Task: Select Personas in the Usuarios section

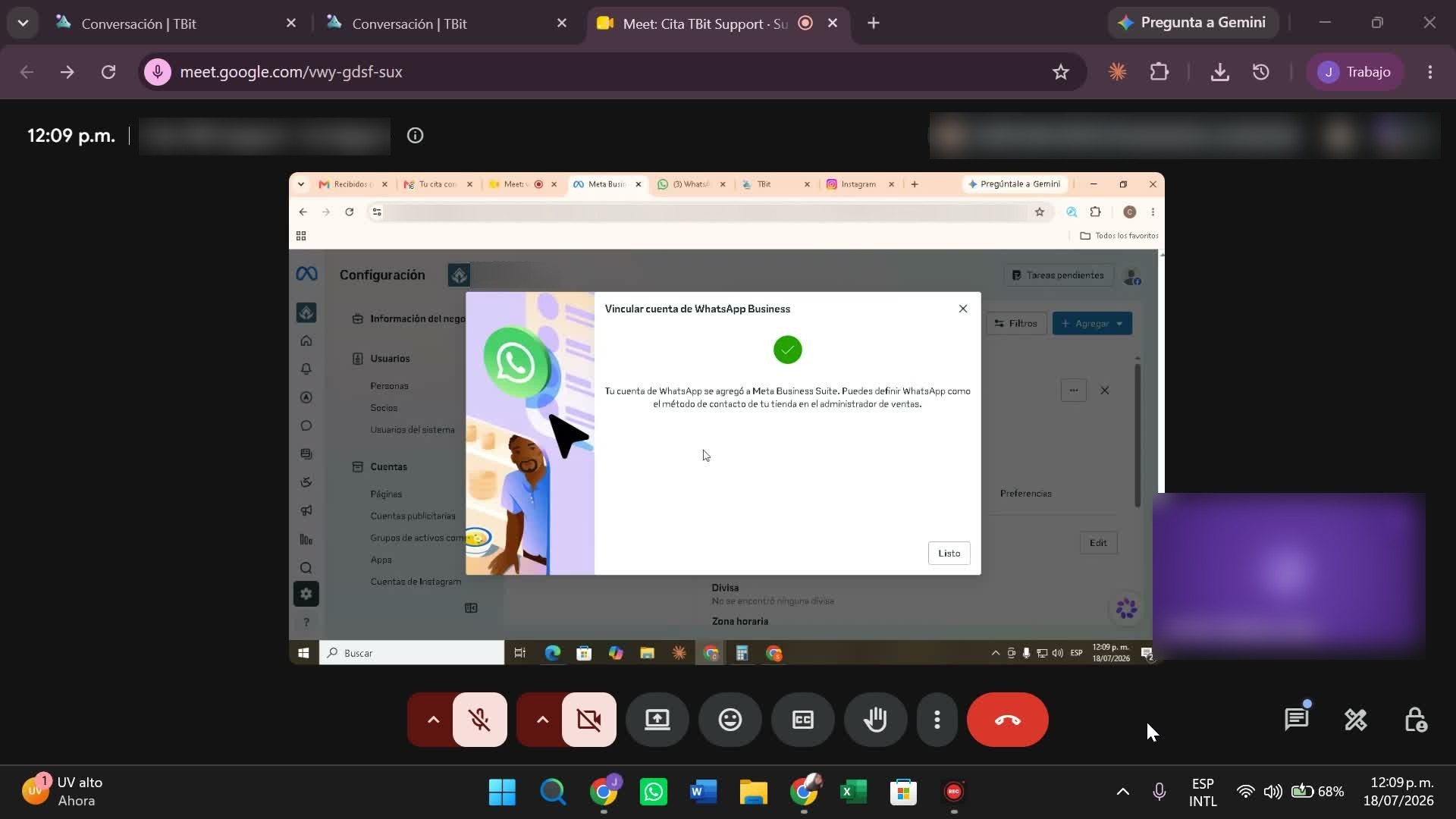Action: tap(389, 386)
